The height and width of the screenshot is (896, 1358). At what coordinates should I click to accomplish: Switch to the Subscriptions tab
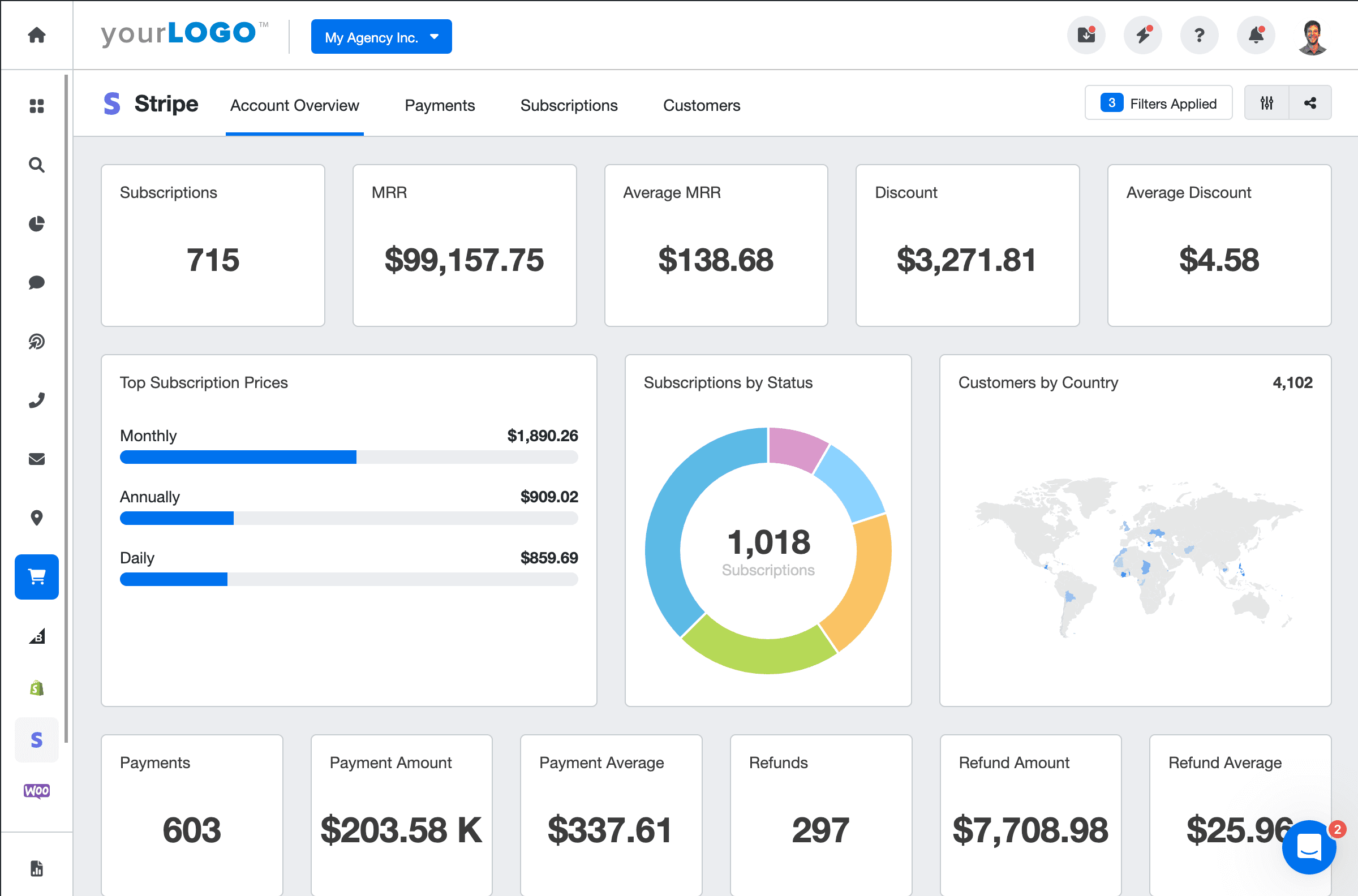coord(569,106)
